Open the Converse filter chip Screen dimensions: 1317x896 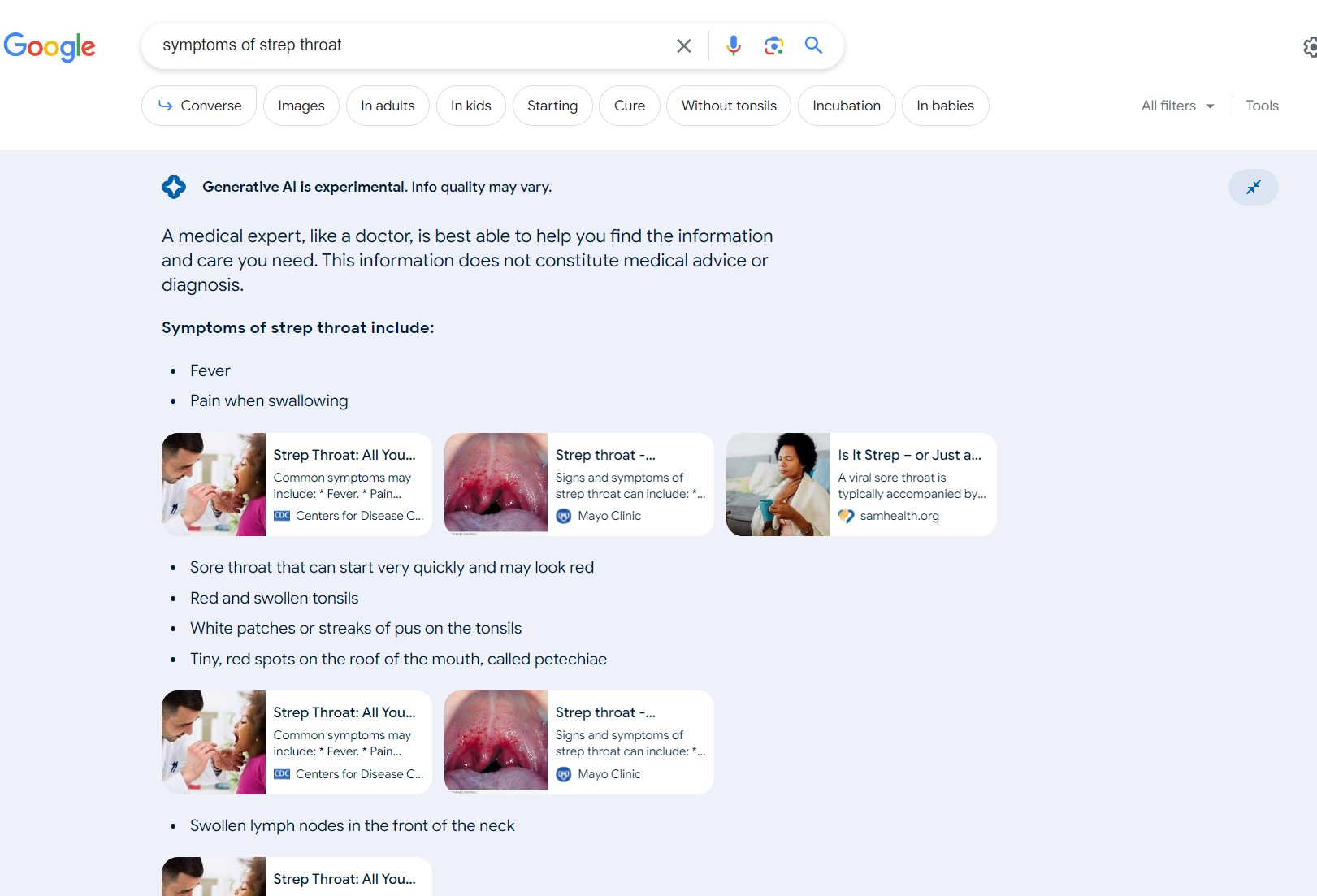199,106
